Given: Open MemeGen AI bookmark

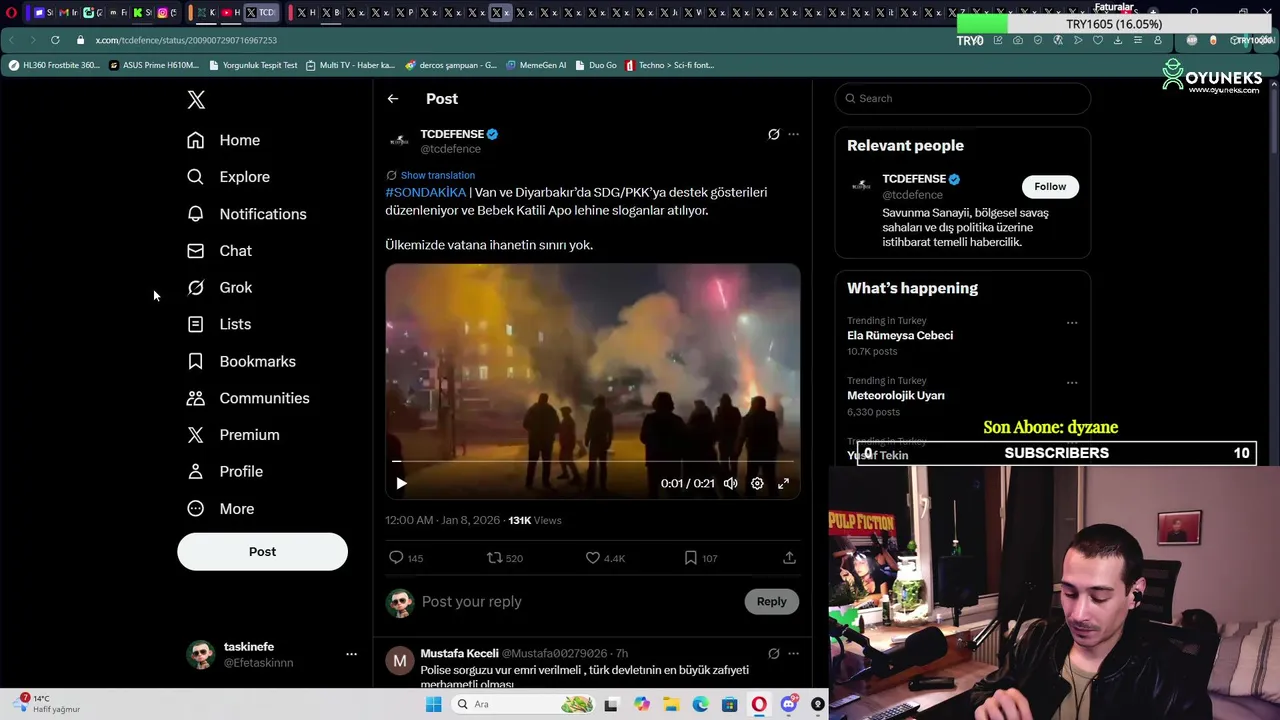Looking at the screenshot, I should (535, 65).
